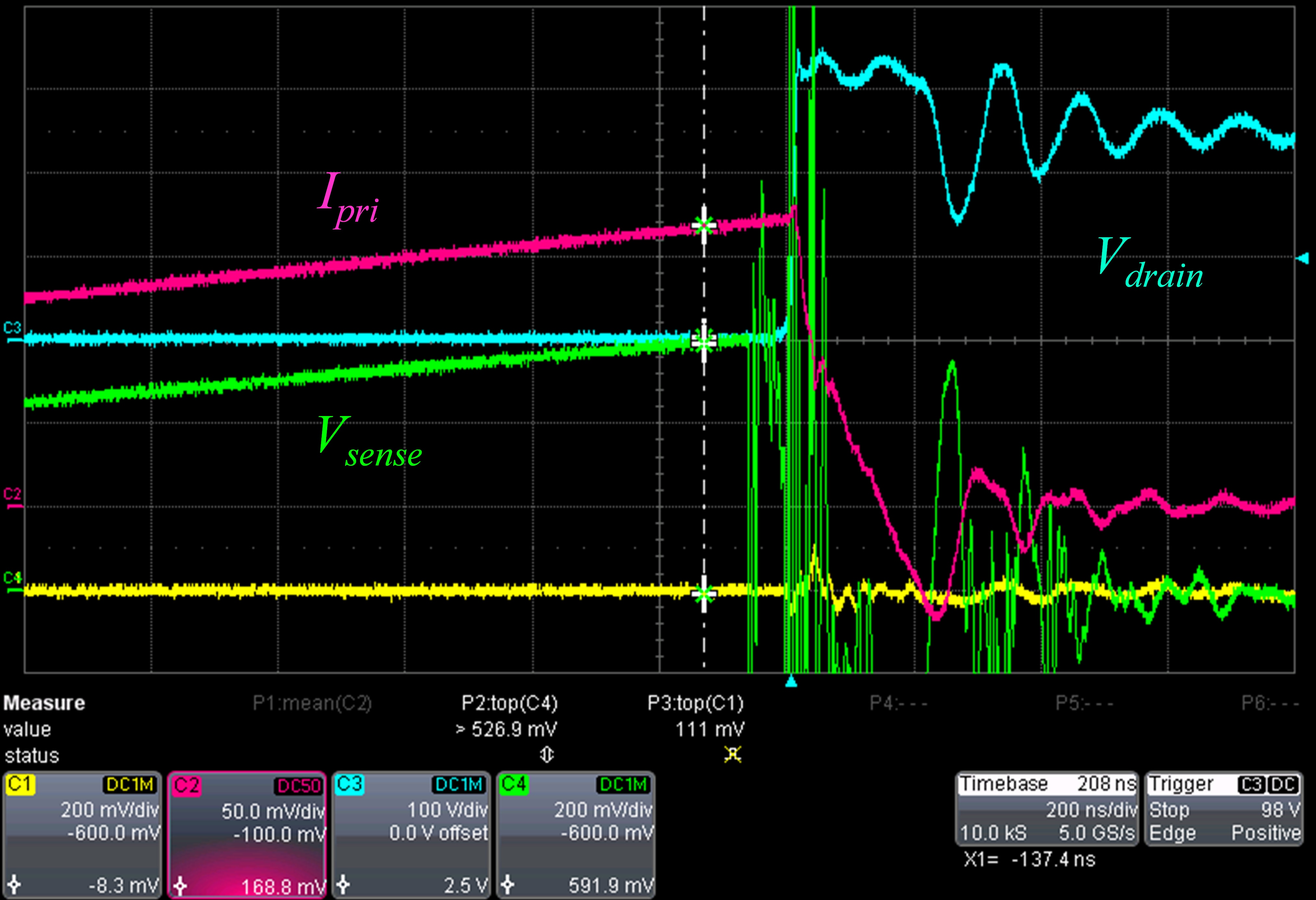Click the yellow warning status icon under P3
The image size is (1316, 900).
(732, 755)
